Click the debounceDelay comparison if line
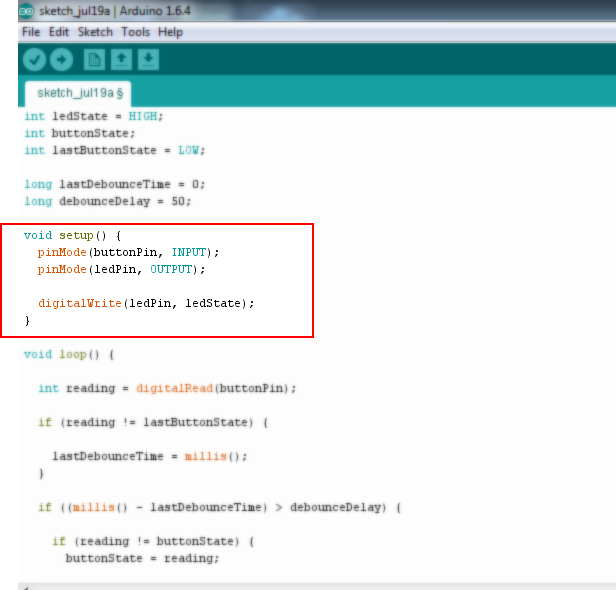The height and width of the screenshot is (590, 616). (x=219, y=508)
